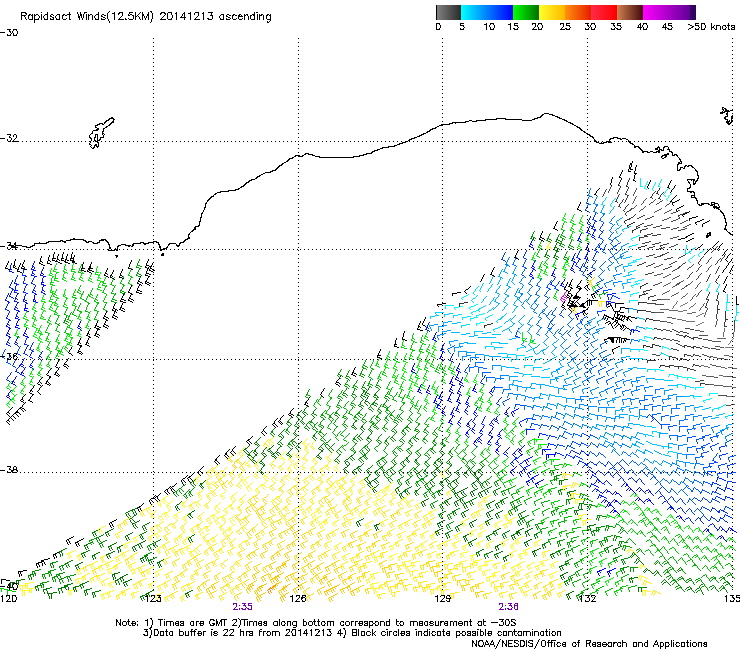Click the latitude label '-32'
Viewport: 740px width, 650px height.
(9, 138)
